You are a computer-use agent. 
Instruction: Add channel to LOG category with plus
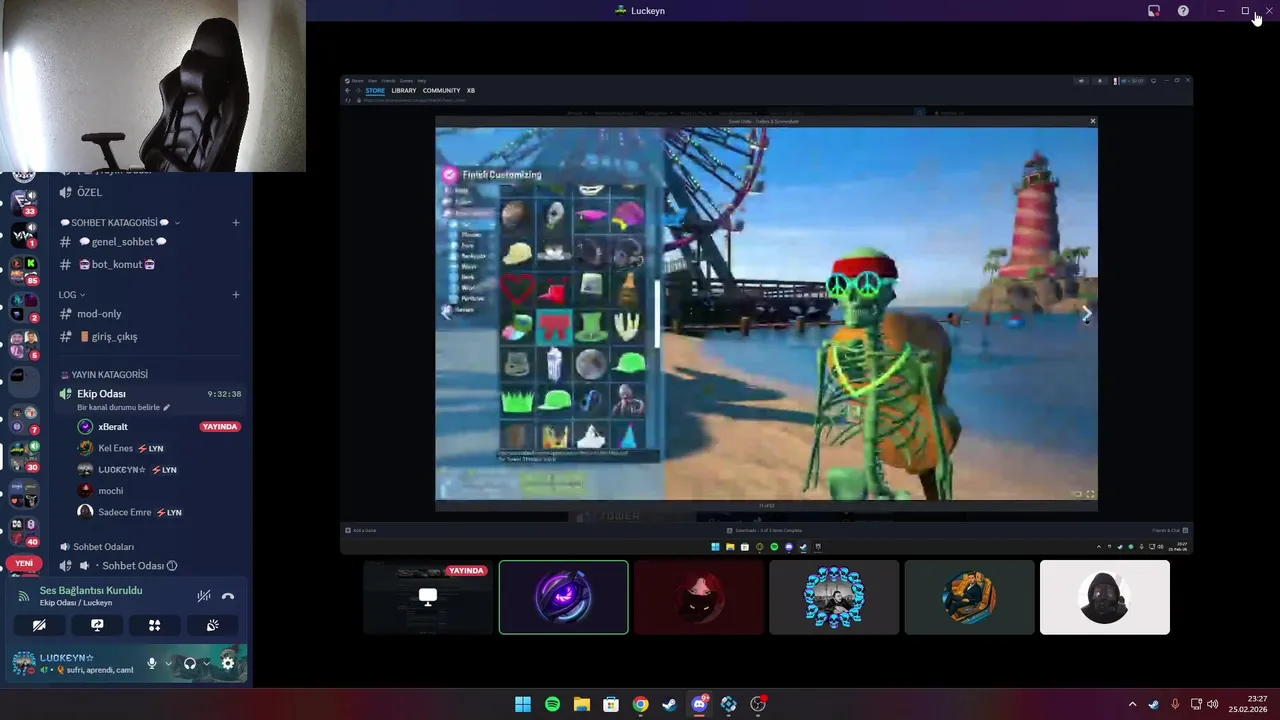(x=236, y=295)
